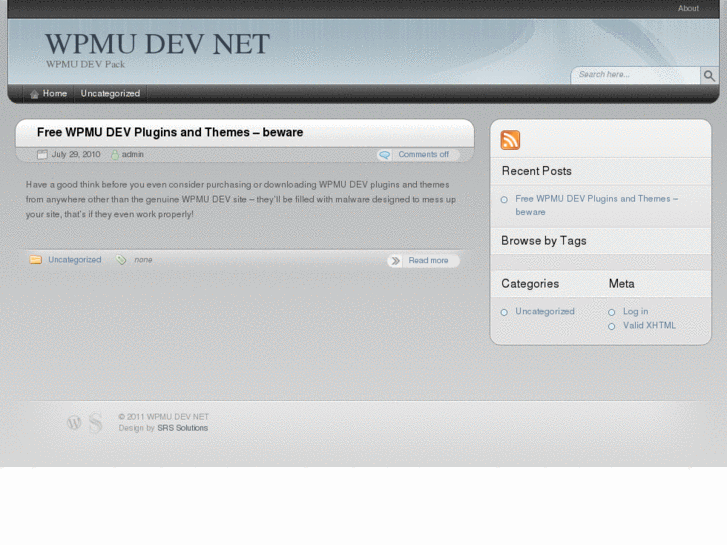Image resolution: width=727 pixels, height=545 pixels.
Task: Open post title Free WPMU DEV Plugins and Themes
Action: (x=170, y=133)
